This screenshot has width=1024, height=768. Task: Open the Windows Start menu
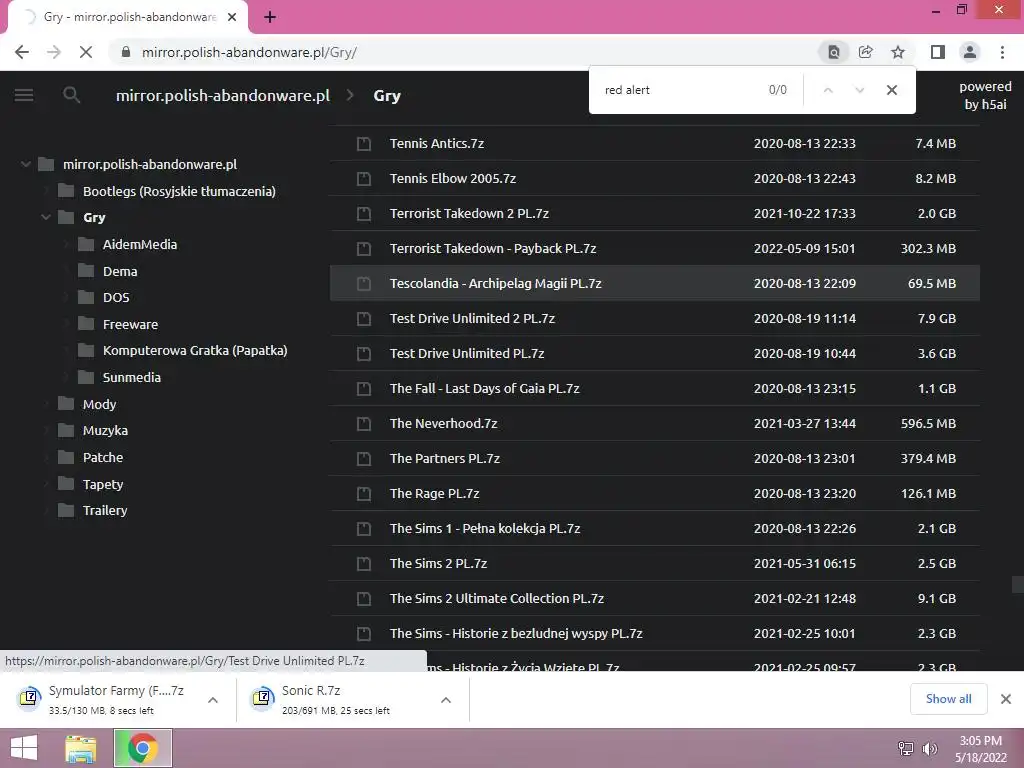24,748
